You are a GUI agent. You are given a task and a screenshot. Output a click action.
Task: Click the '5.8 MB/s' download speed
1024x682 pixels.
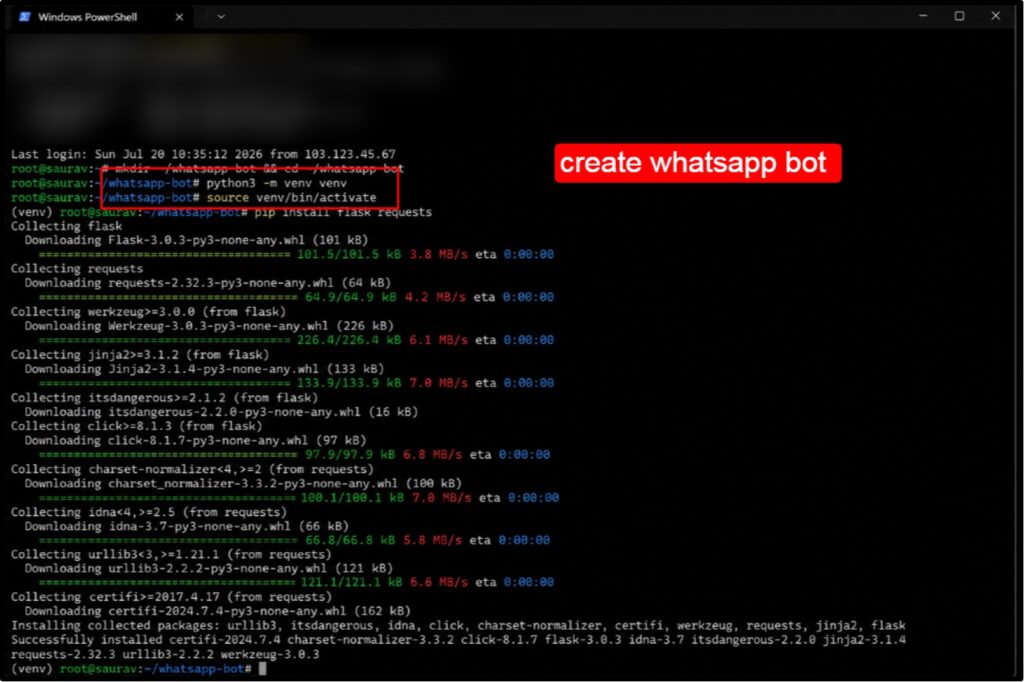click(432, 540)
